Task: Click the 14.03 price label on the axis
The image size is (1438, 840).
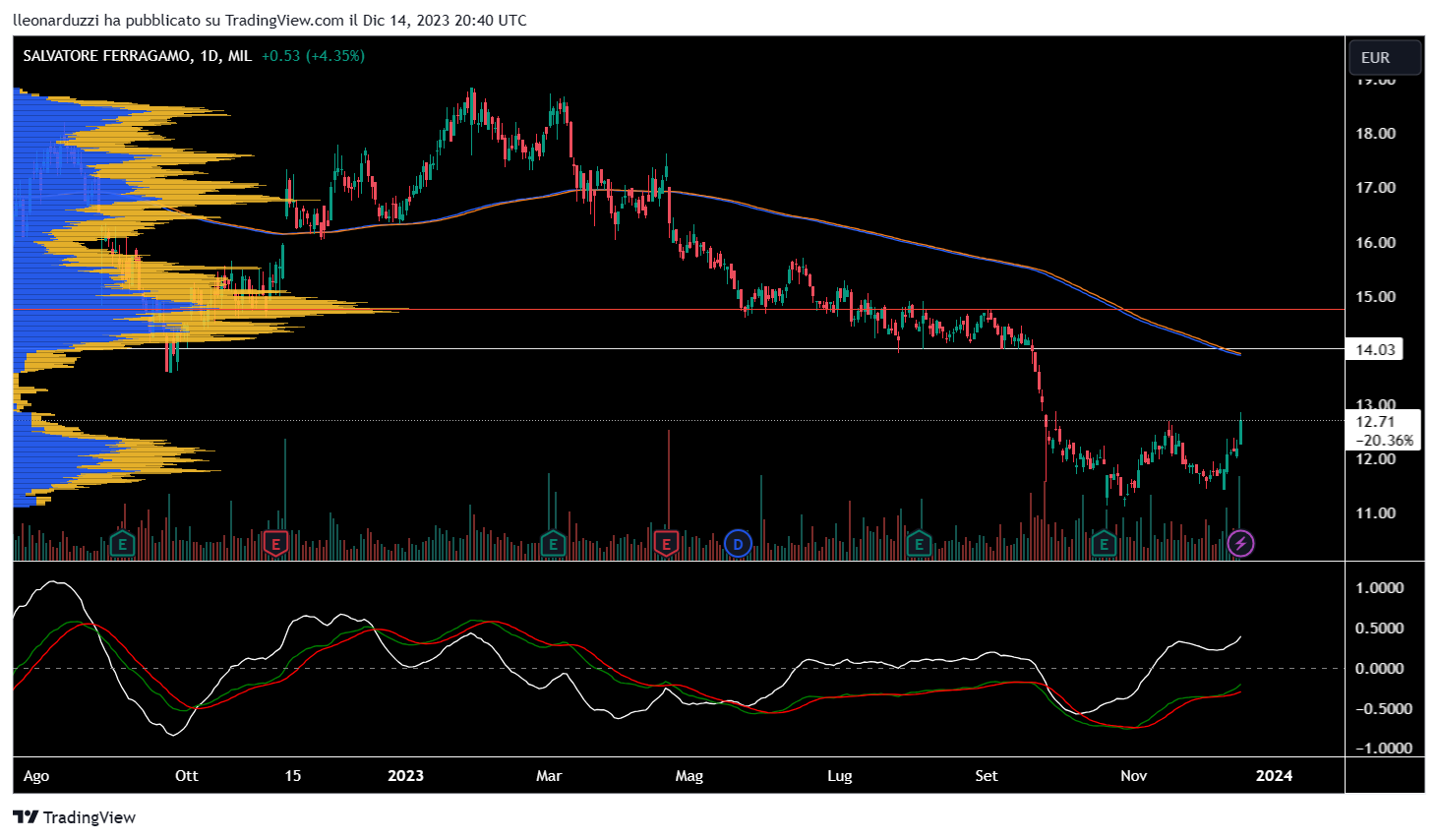Action: click(x=1374, y=349)
